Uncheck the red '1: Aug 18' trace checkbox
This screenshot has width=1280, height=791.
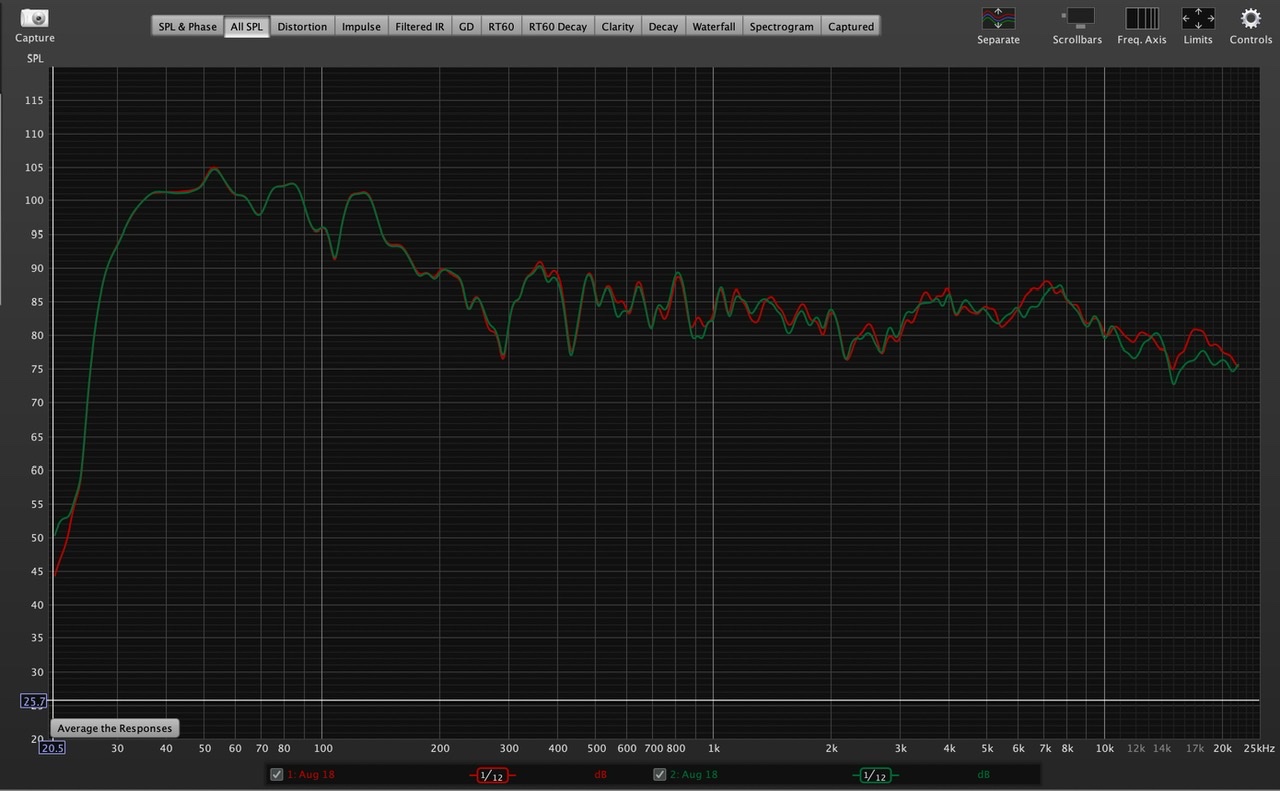[x=277, y=775]
